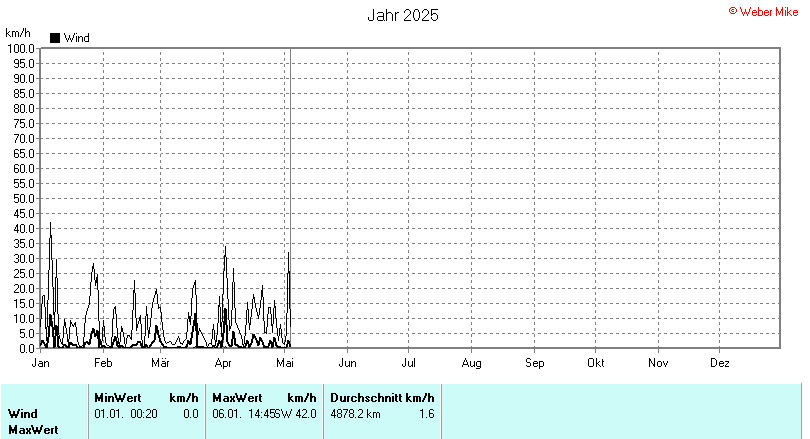Screen dimensions: 810x439
Task: Click the 35.0 y-axis value
Action: tap(23, 244)
